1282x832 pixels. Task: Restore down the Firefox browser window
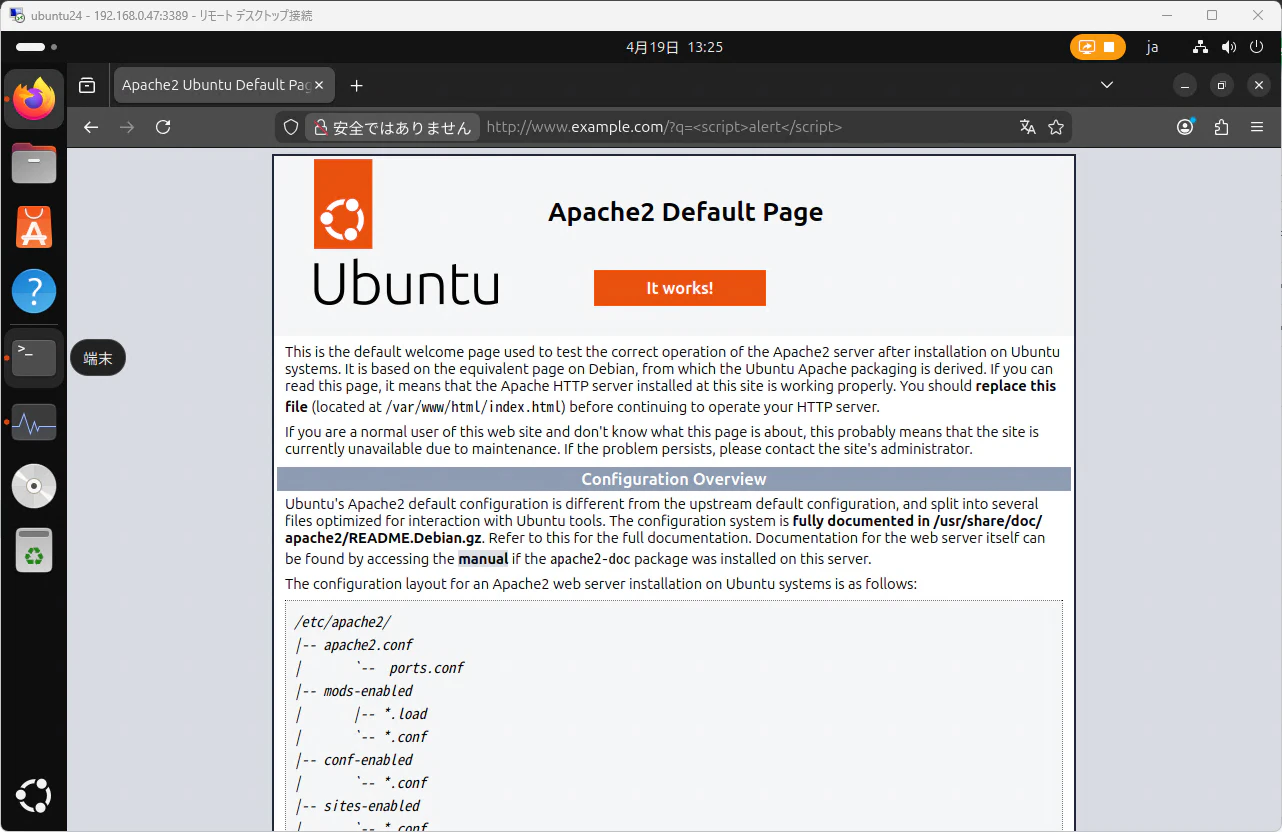[1222, 85]
